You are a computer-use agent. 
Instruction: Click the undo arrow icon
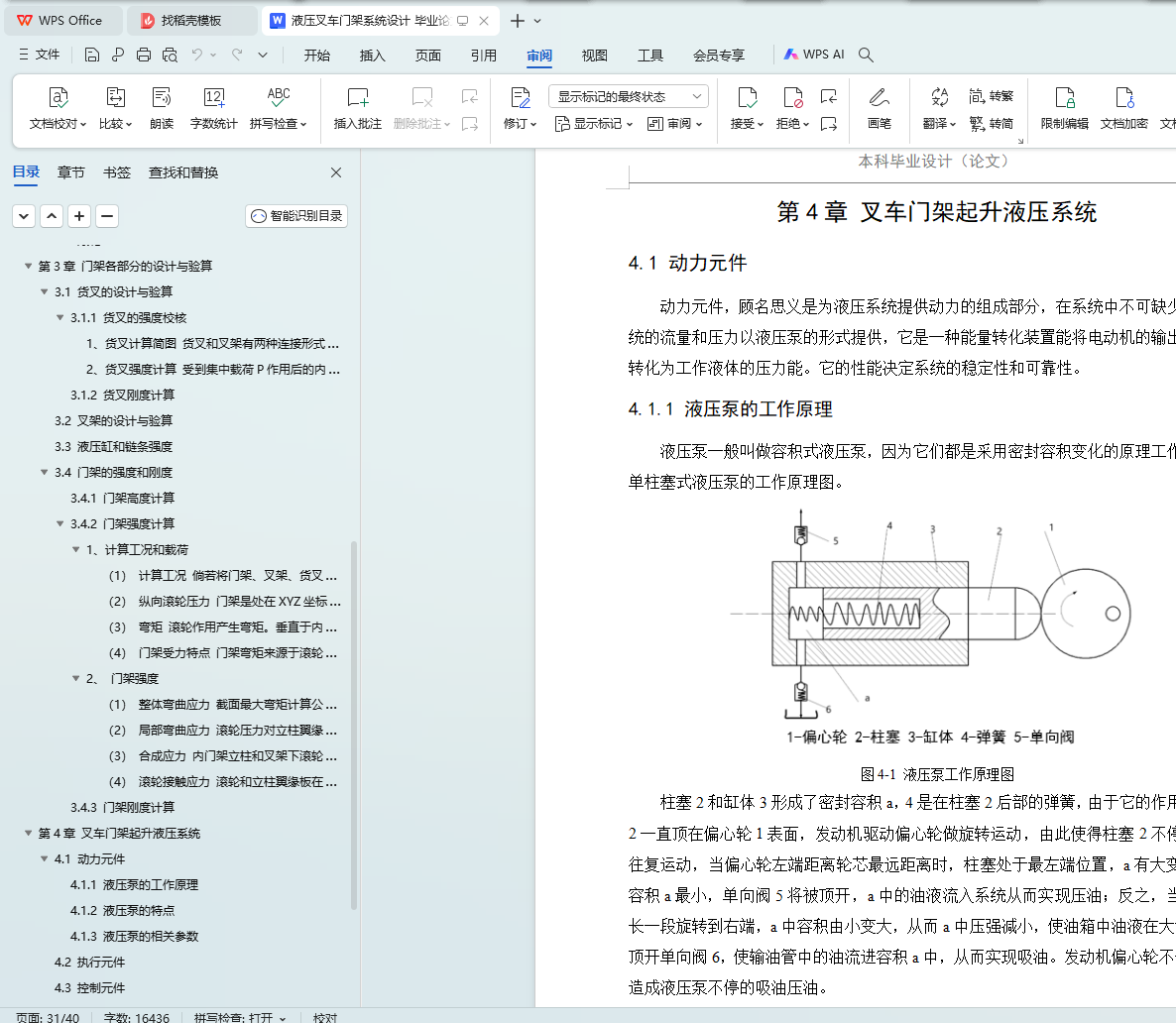tap(196, 55)
